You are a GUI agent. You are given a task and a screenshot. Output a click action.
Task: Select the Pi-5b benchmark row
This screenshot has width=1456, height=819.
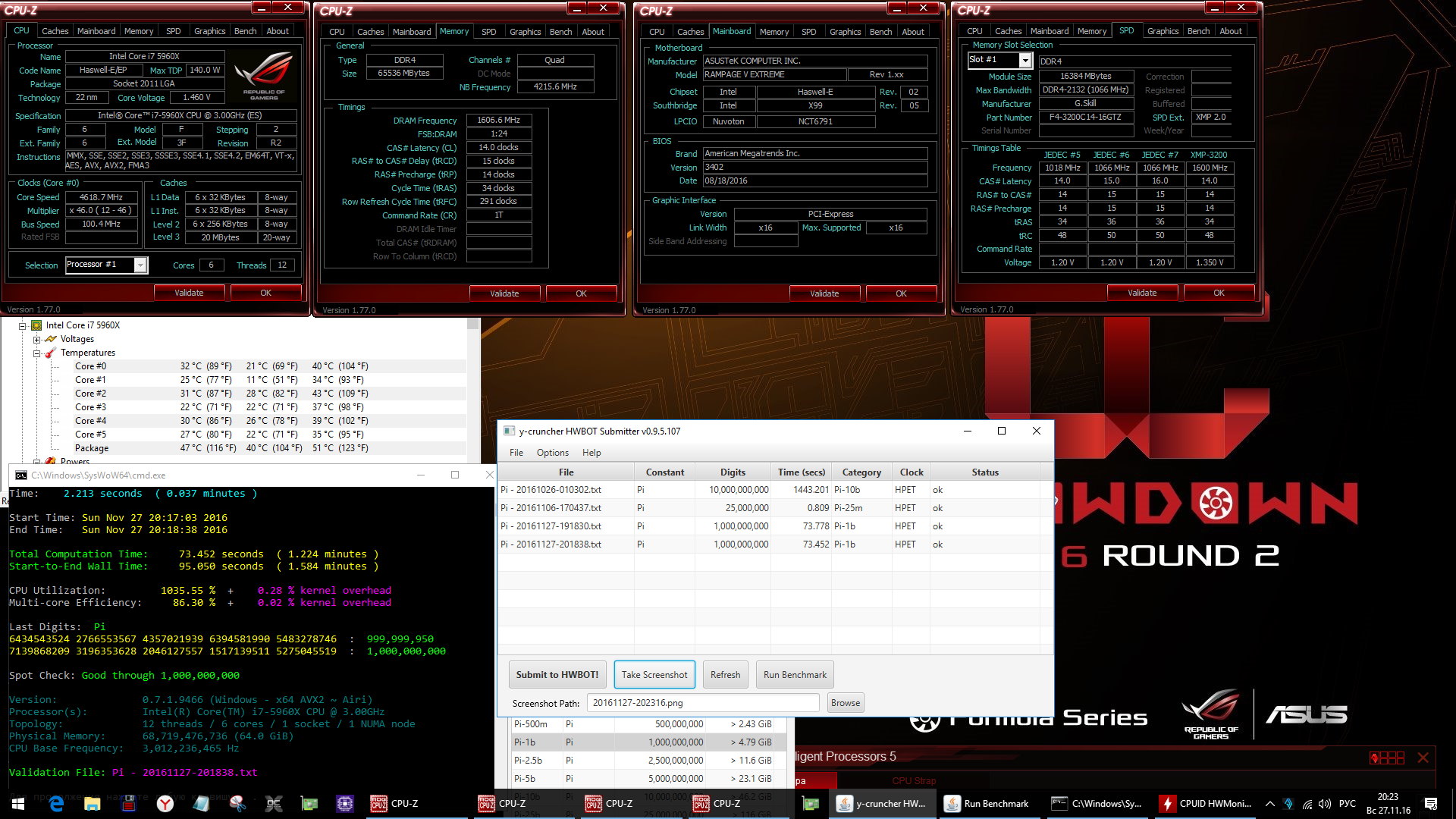pos(648,779)
